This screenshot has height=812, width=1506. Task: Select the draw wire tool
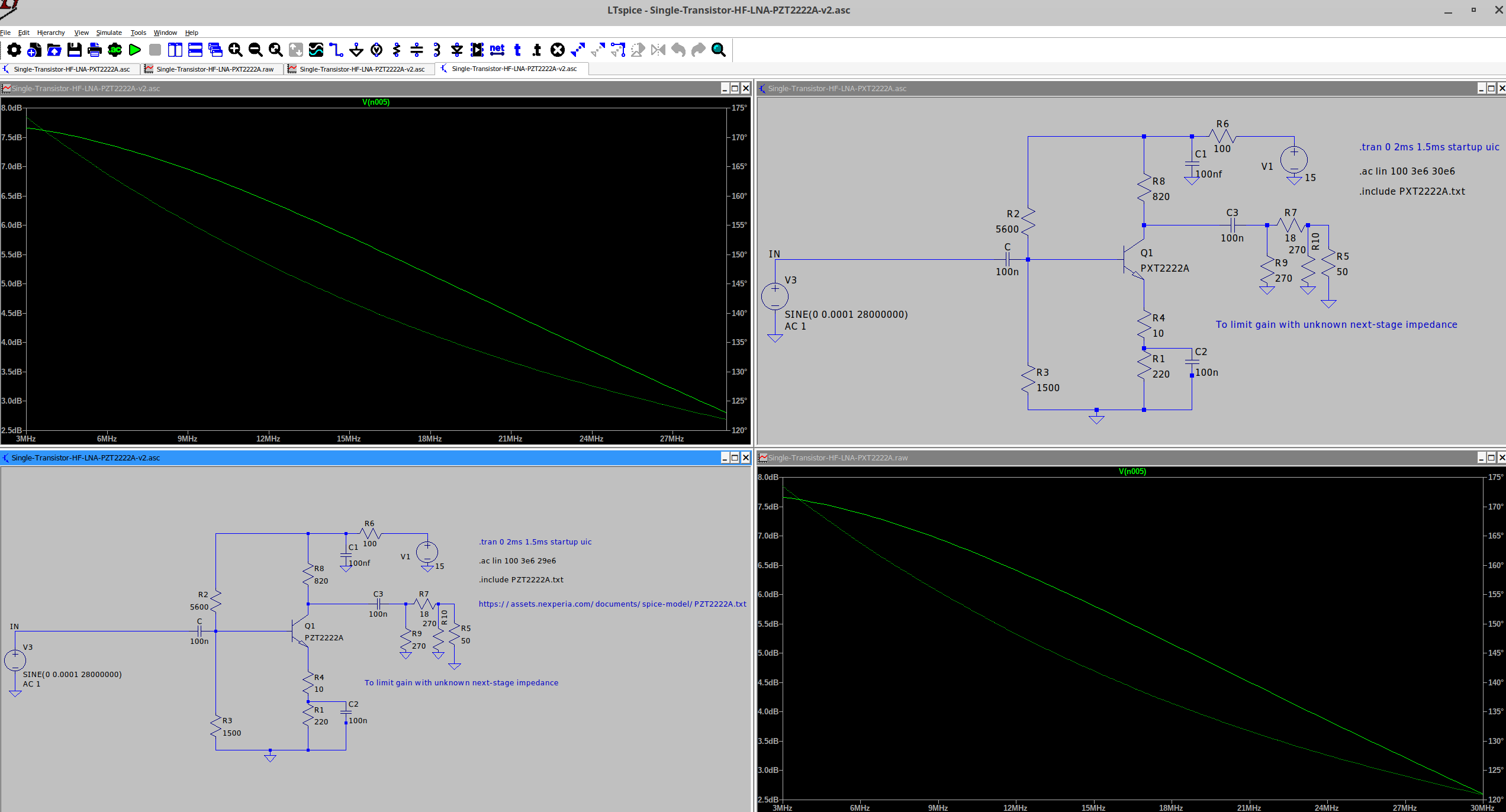[x=336, y=50]
